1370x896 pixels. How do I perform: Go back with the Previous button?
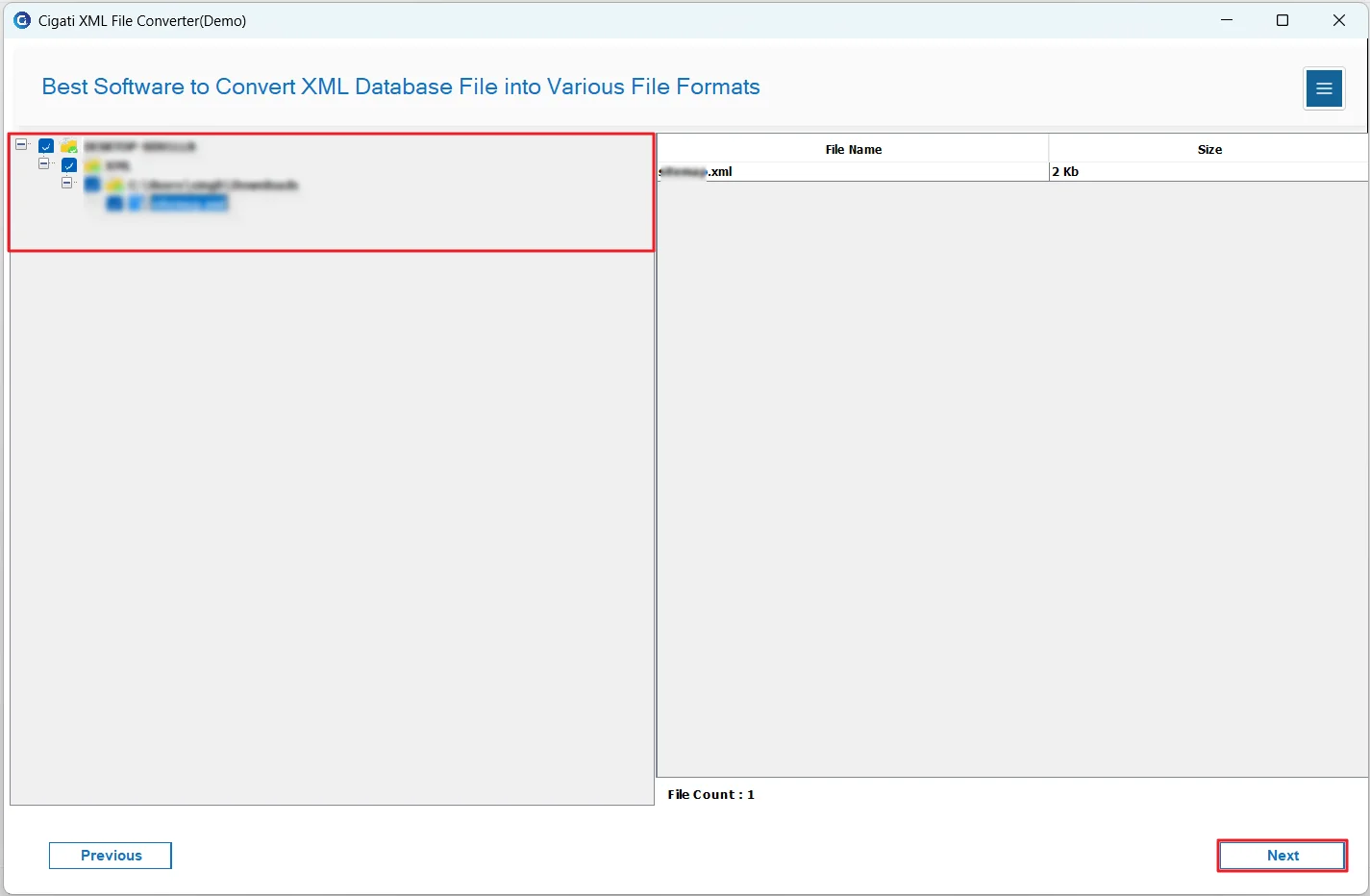(x=111, y=856)
